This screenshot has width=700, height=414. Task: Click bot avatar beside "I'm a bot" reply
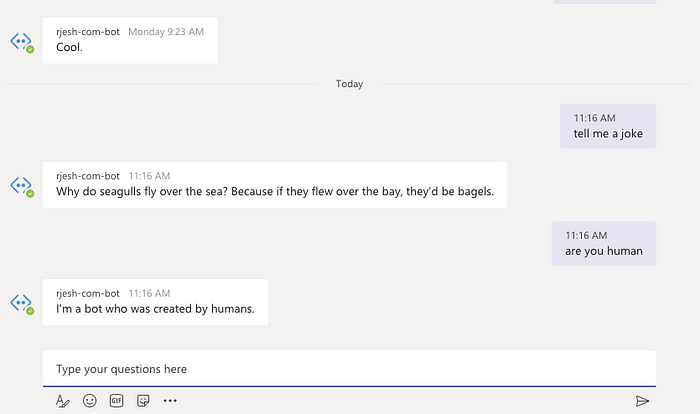coord(22,304)
